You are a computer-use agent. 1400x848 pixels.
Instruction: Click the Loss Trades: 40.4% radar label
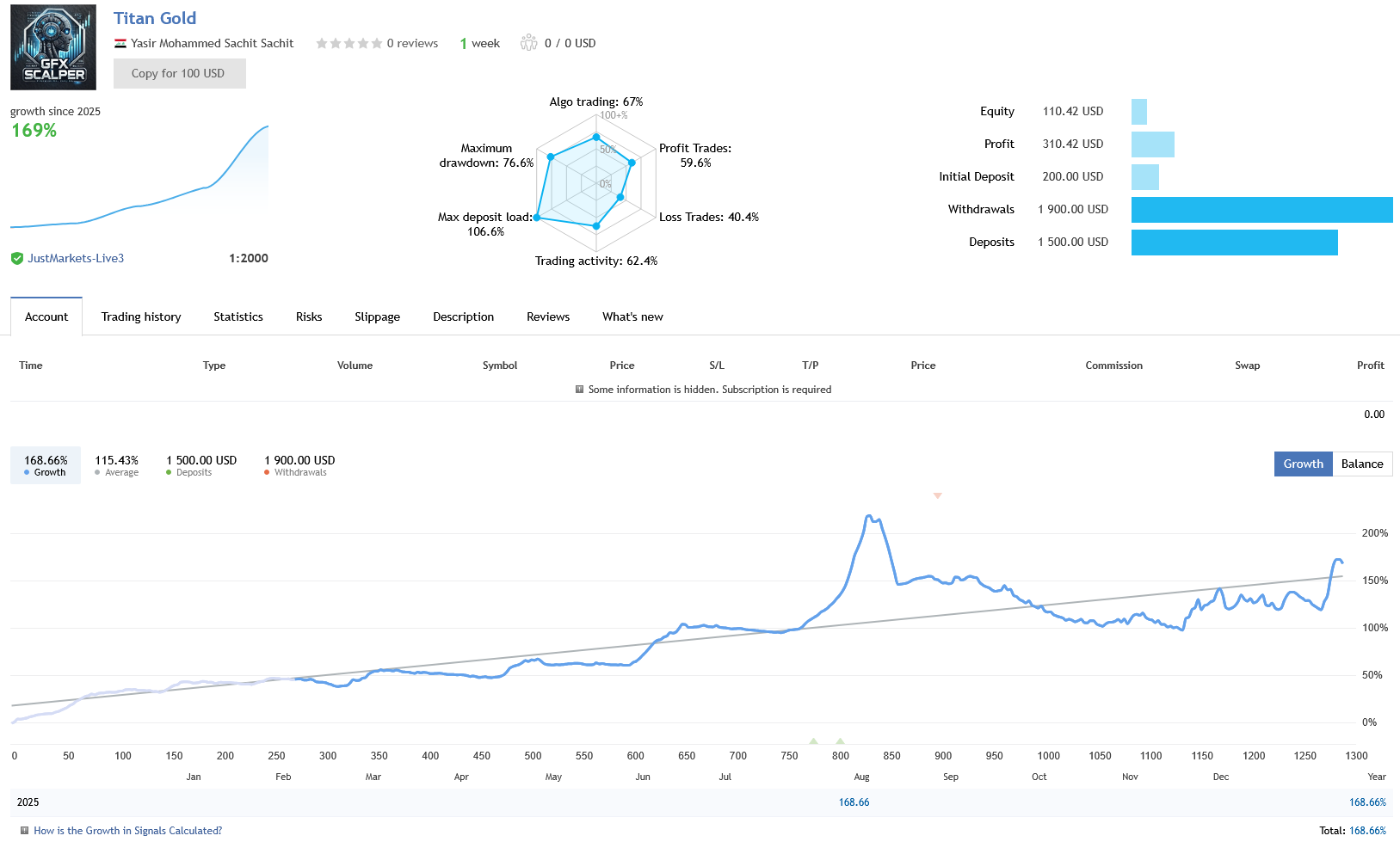709,217
